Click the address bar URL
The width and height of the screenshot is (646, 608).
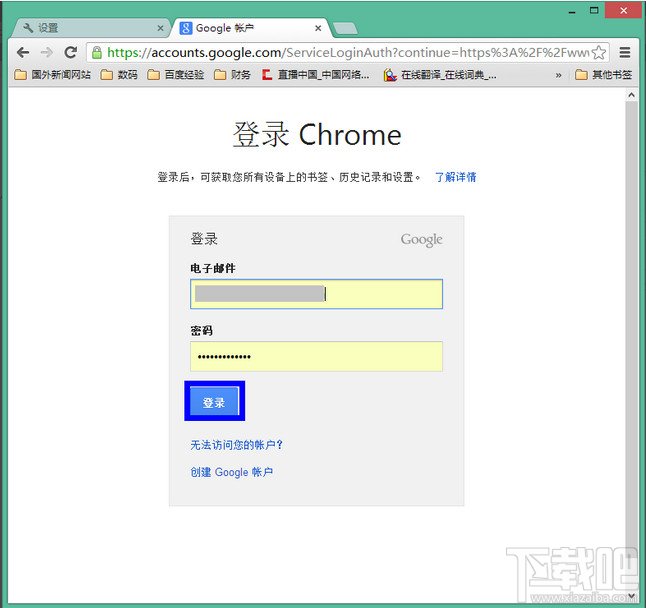click(x=347, y=52)
